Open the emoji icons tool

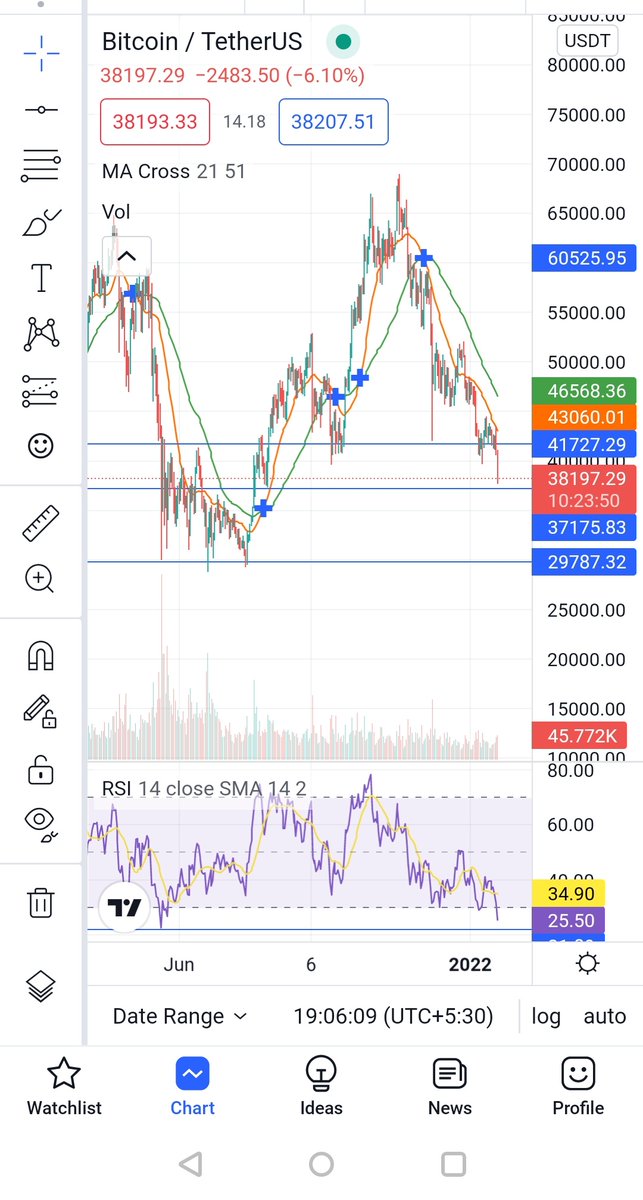pyautogui.click(x=41, y=446)
